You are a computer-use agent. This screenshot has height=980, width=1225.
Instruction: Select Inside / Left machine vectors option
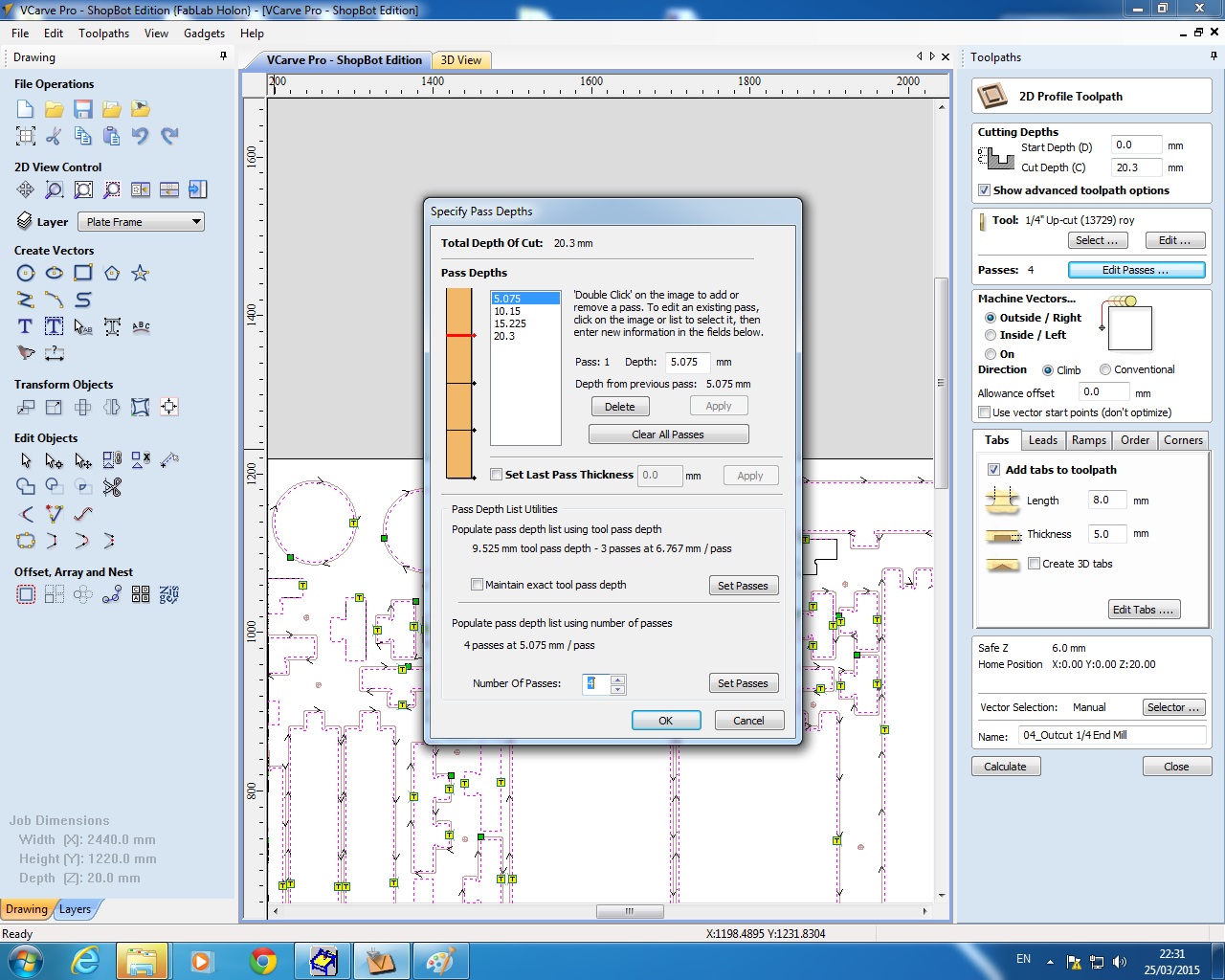click(991, 335)
